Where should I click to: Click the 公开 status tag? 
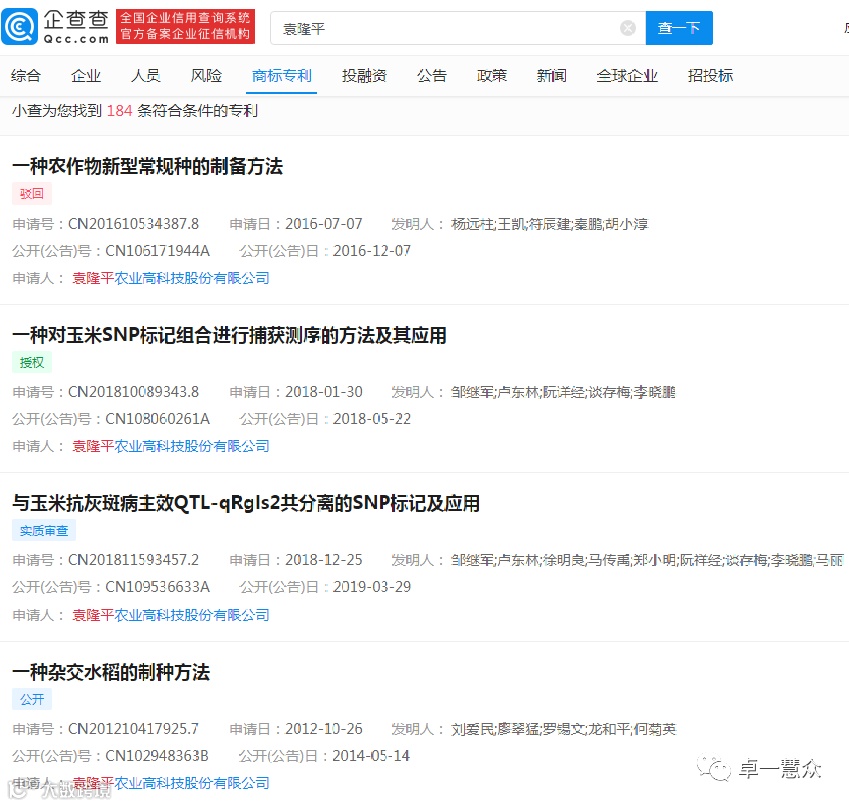click(32, 699)
